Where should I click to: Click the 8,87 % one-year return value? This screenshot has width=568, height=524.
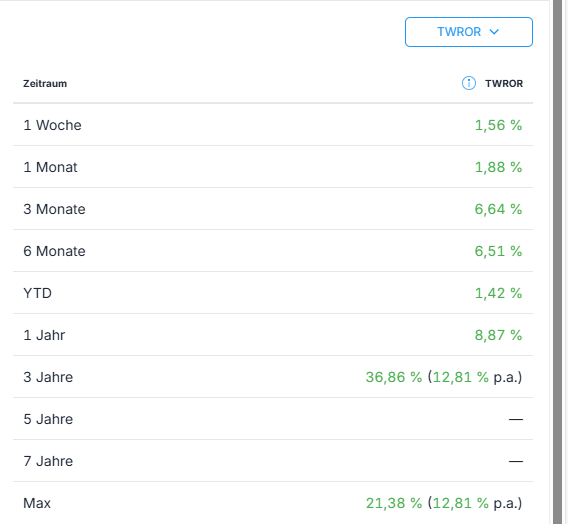[498, 335]
